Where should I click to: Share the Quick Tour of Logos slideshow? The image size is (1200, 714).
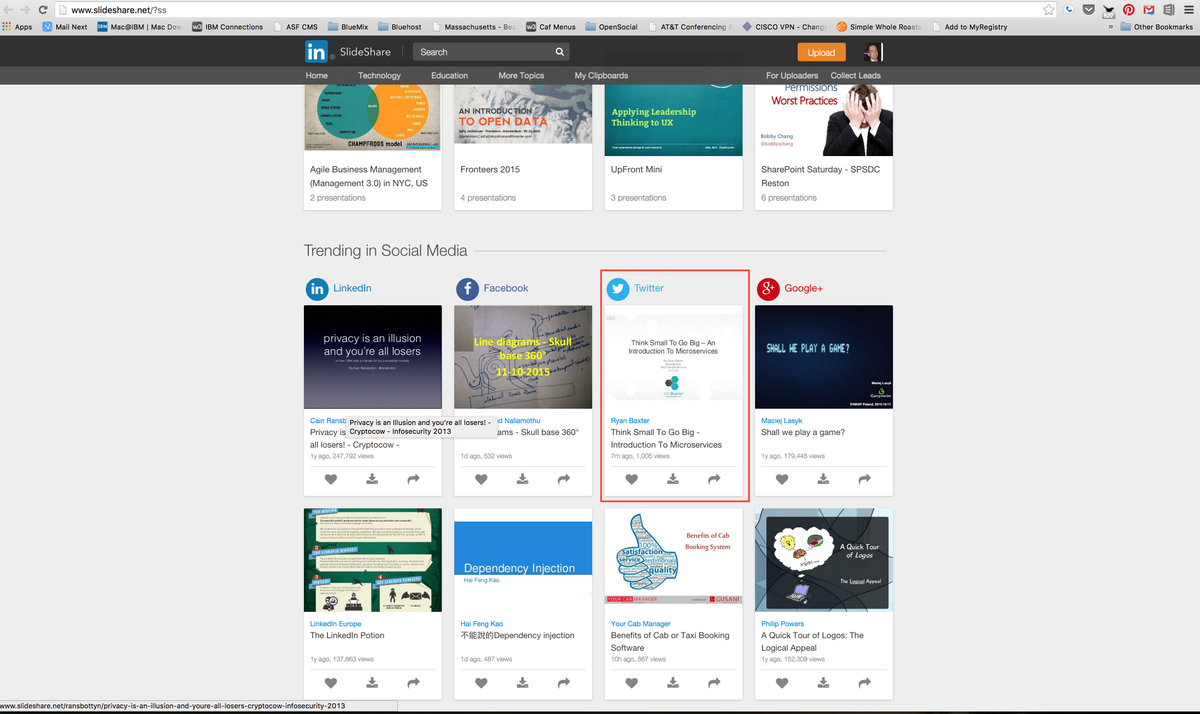[x=864, y=683]
